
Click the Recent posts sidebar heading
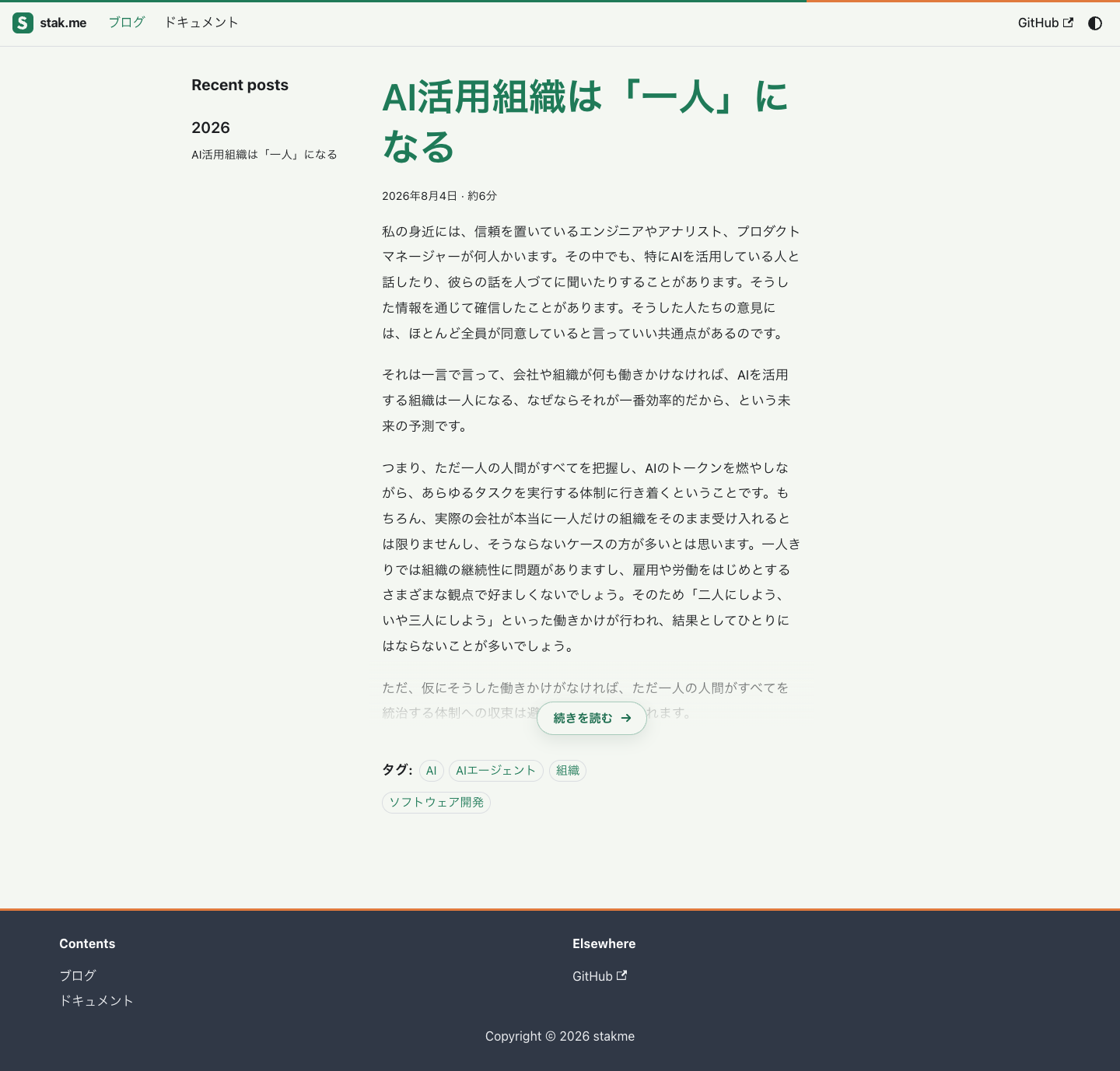pos(240,85)
